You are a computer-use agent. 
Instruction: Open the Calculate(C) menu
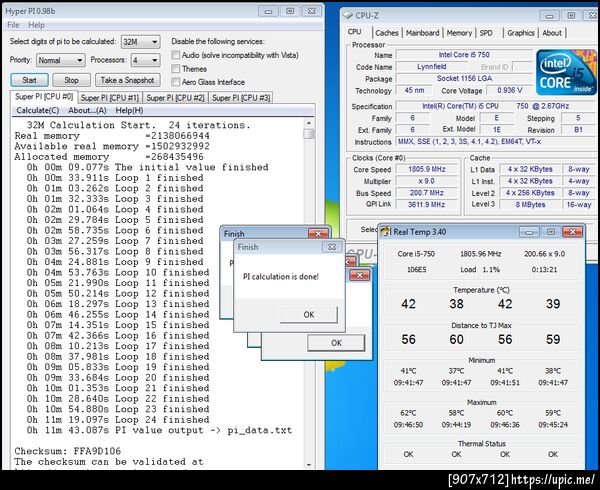(x=38, y=111)
